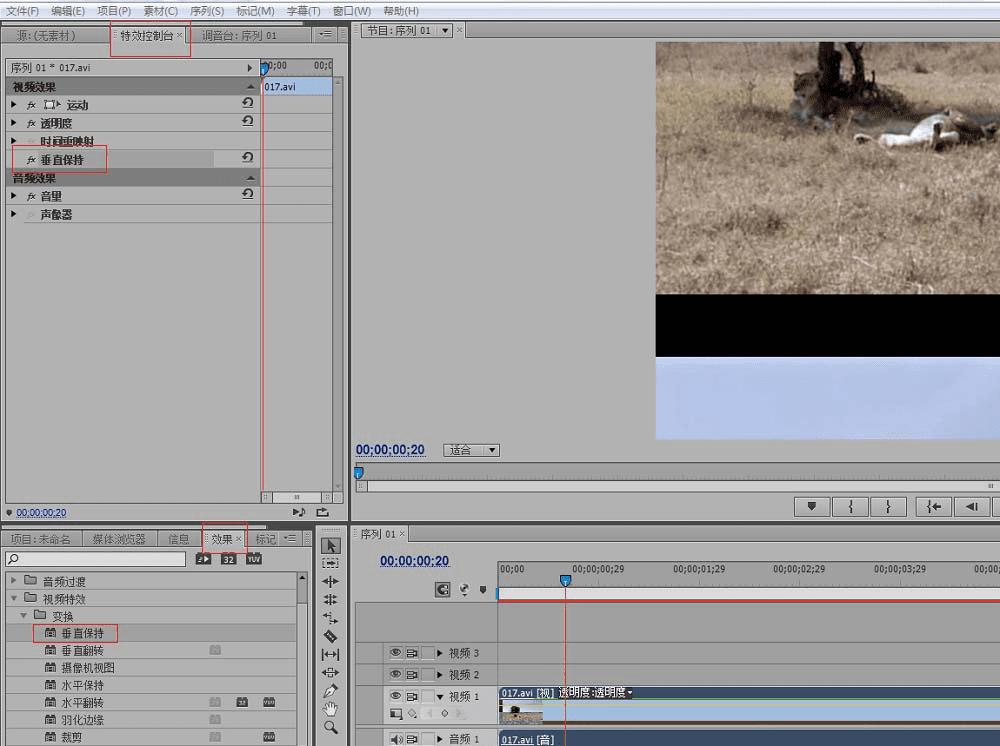Select the Pen tool in the tools panel
Image resolution: width=1000 pixels, height=746 pixels.
(x=331, y=690)
